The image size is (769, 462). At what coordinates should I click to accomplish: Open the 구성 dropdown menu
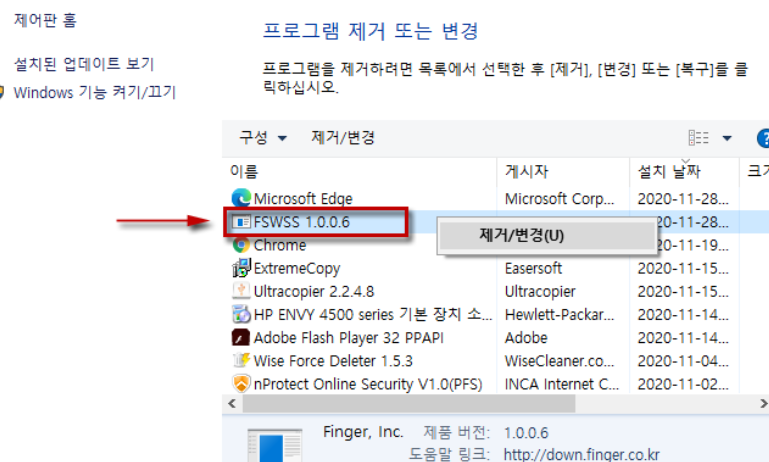263,138
